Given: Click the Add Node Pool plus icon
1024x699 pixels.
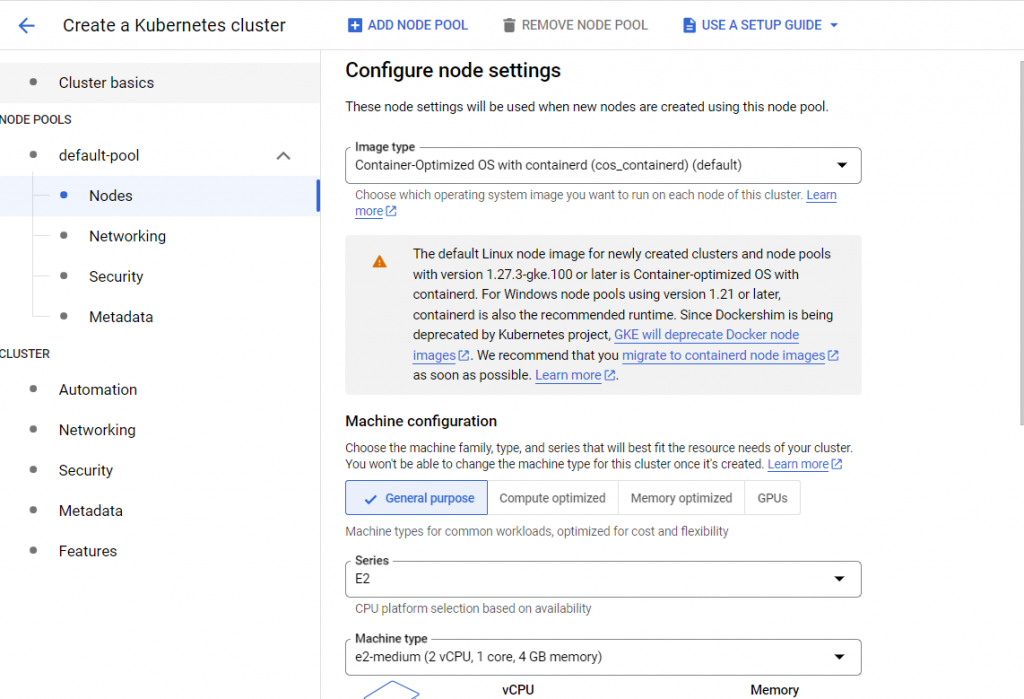Looking at the screenshot, I should click(x=355, y=25).
